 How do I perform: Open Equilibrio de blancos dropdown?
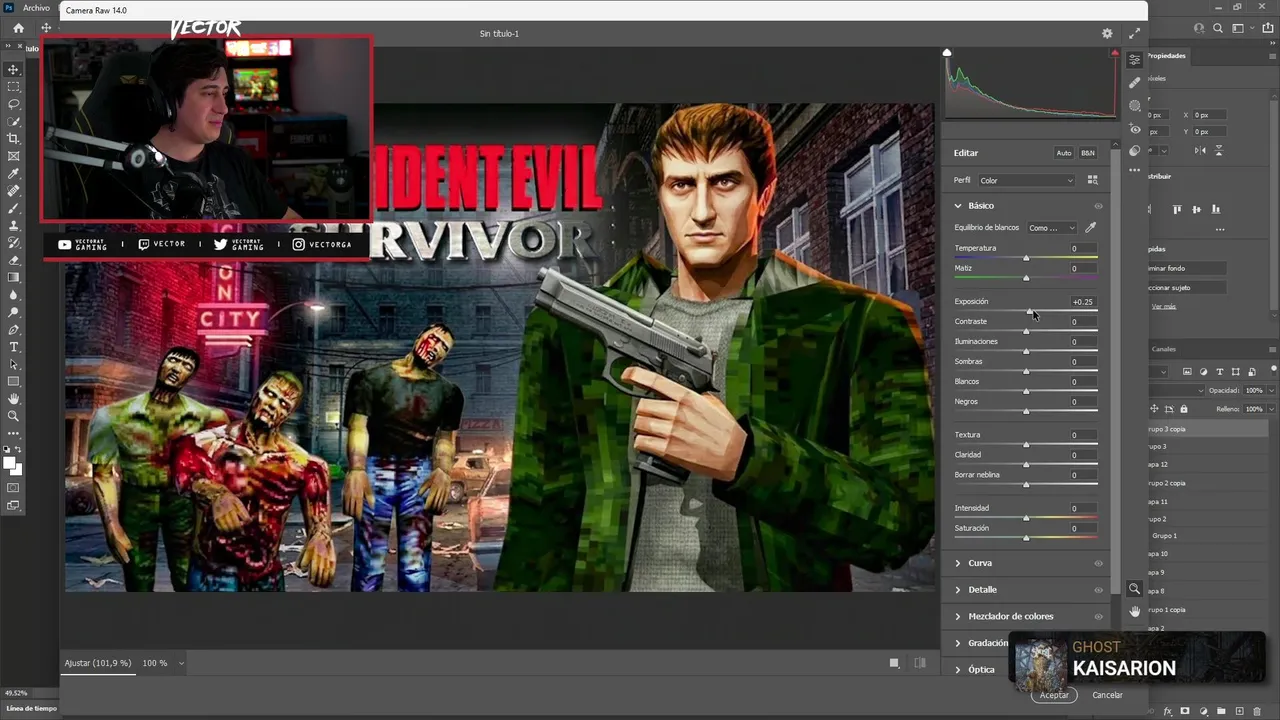click(x=1052, y=228)
